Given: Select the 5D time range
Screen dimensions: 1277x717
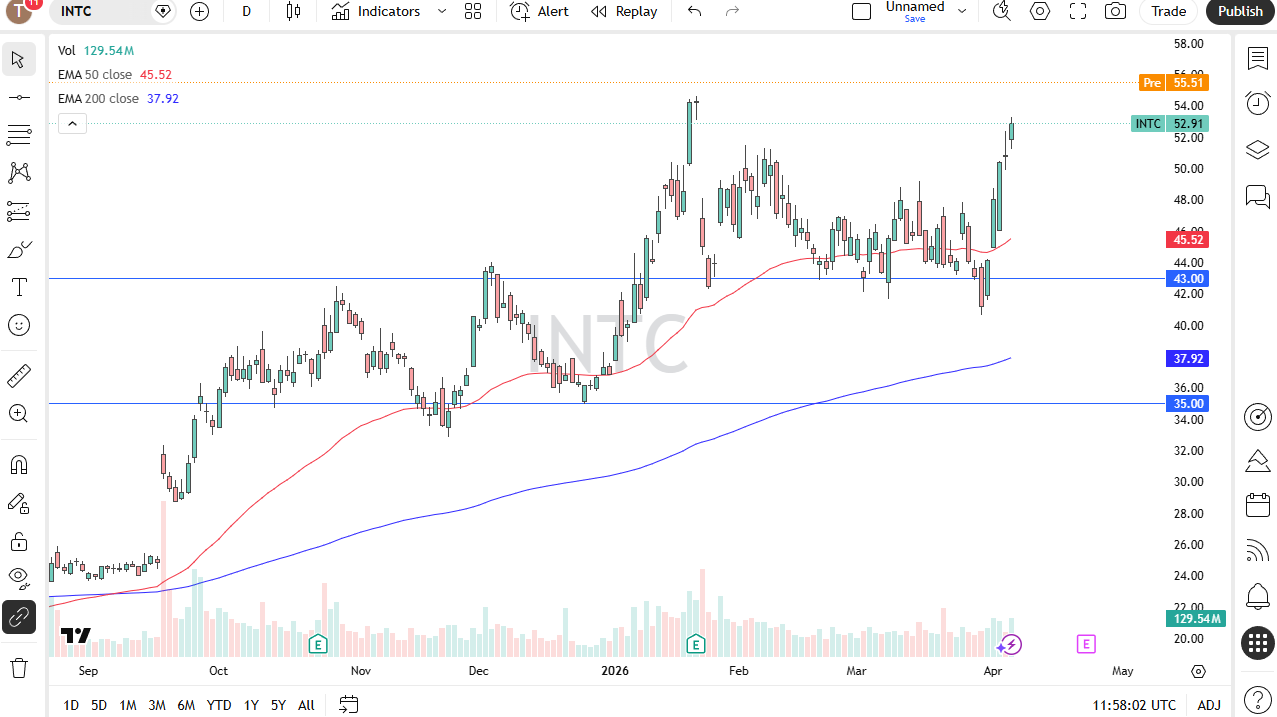Looking at the screenshot, I should point(99,705).
